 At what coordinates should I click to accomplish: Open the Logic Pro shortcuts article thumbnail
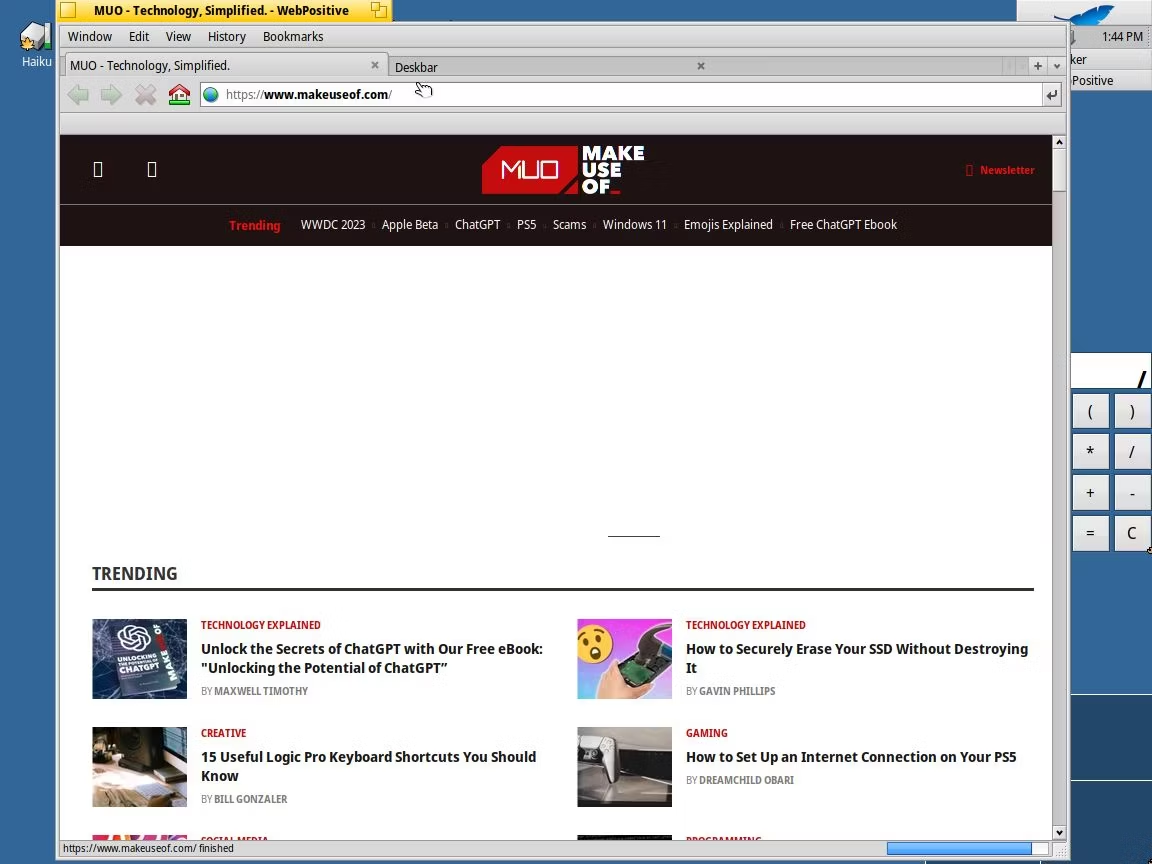pyautogui.click(x=140, y=767)
